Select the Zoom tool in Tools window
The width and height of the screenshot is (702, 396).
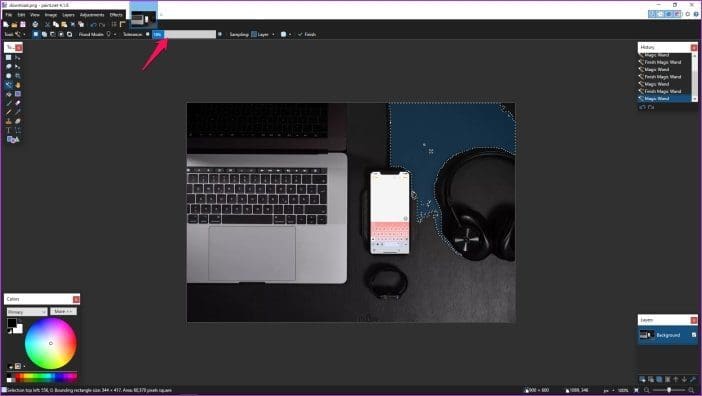click(x=17, y=76)
